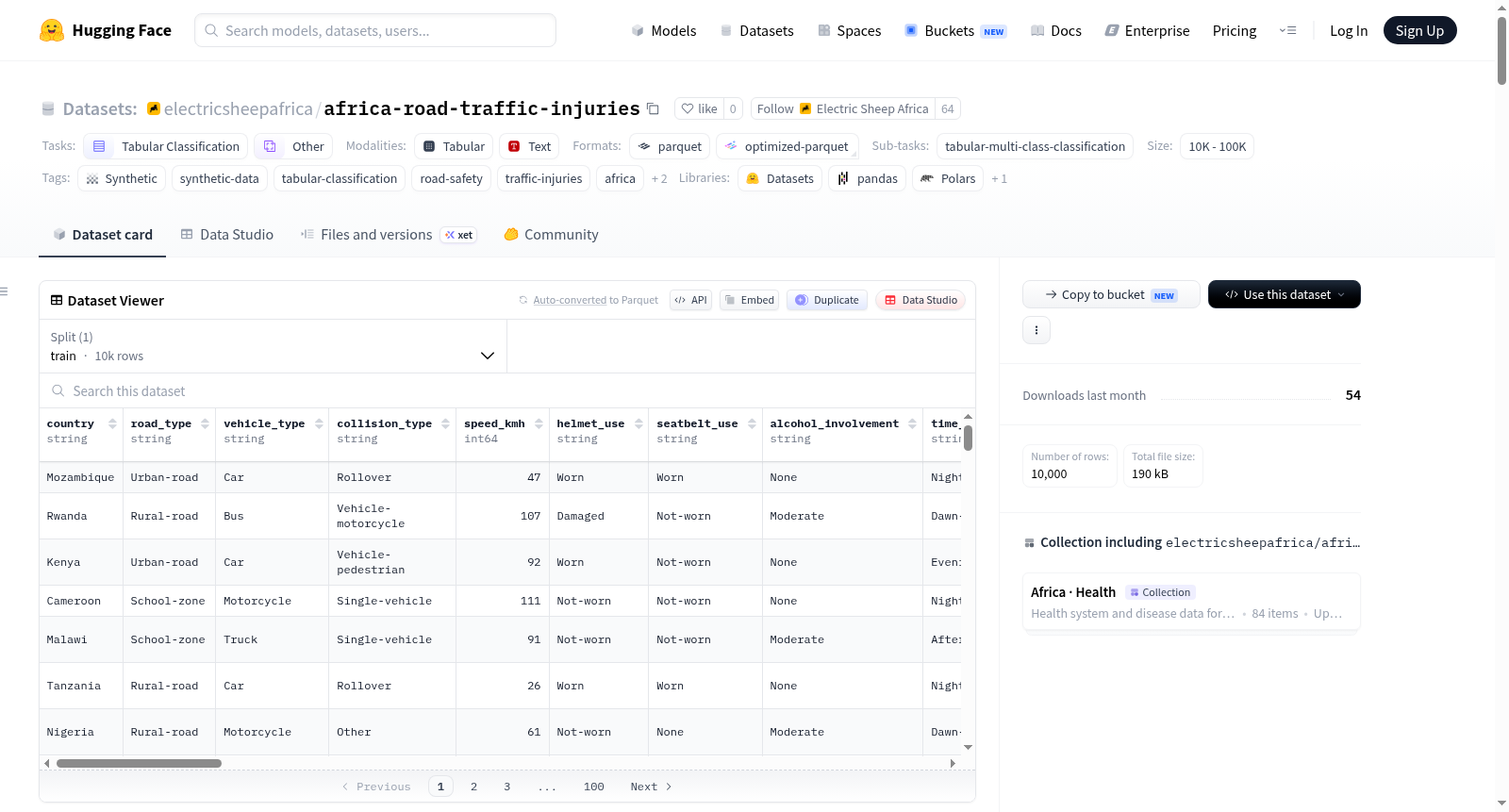The image size is (1509, 812).
Task: Open the Datasets page in navigation
Action: 757,30
